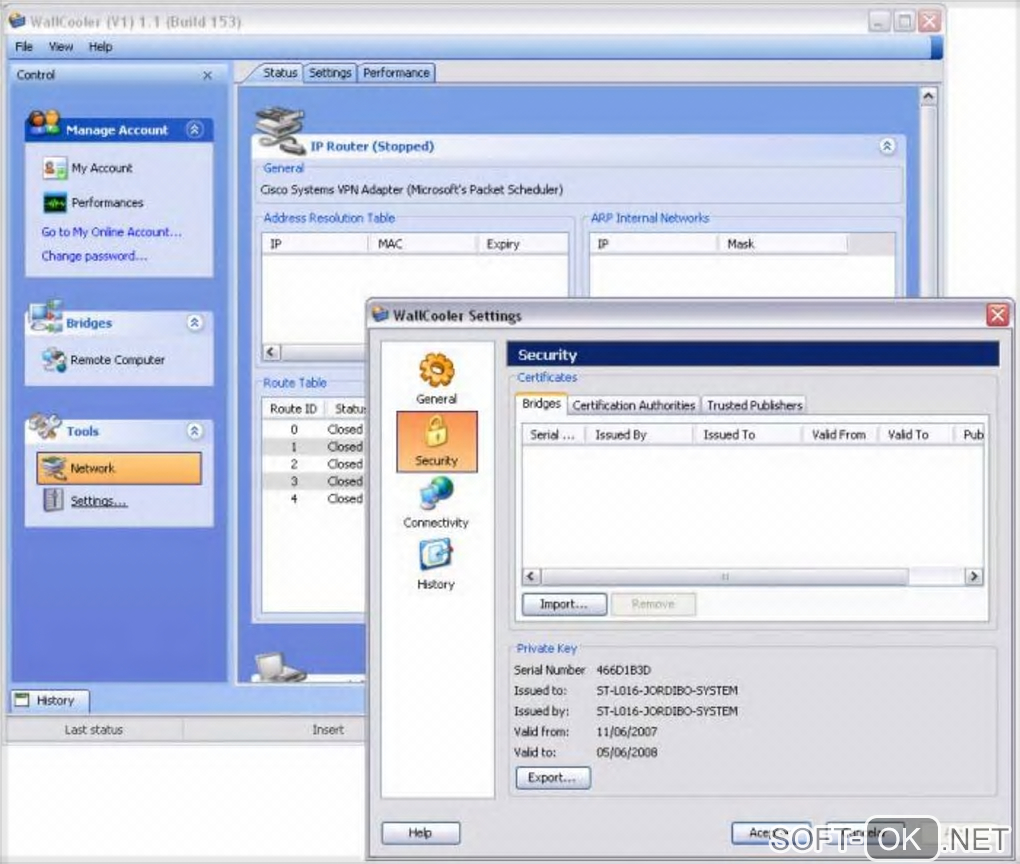The width and height of the screenshot is (1020, 864).
Task: Close the WallCooler Settings dialog
Action: click(997, 316)
